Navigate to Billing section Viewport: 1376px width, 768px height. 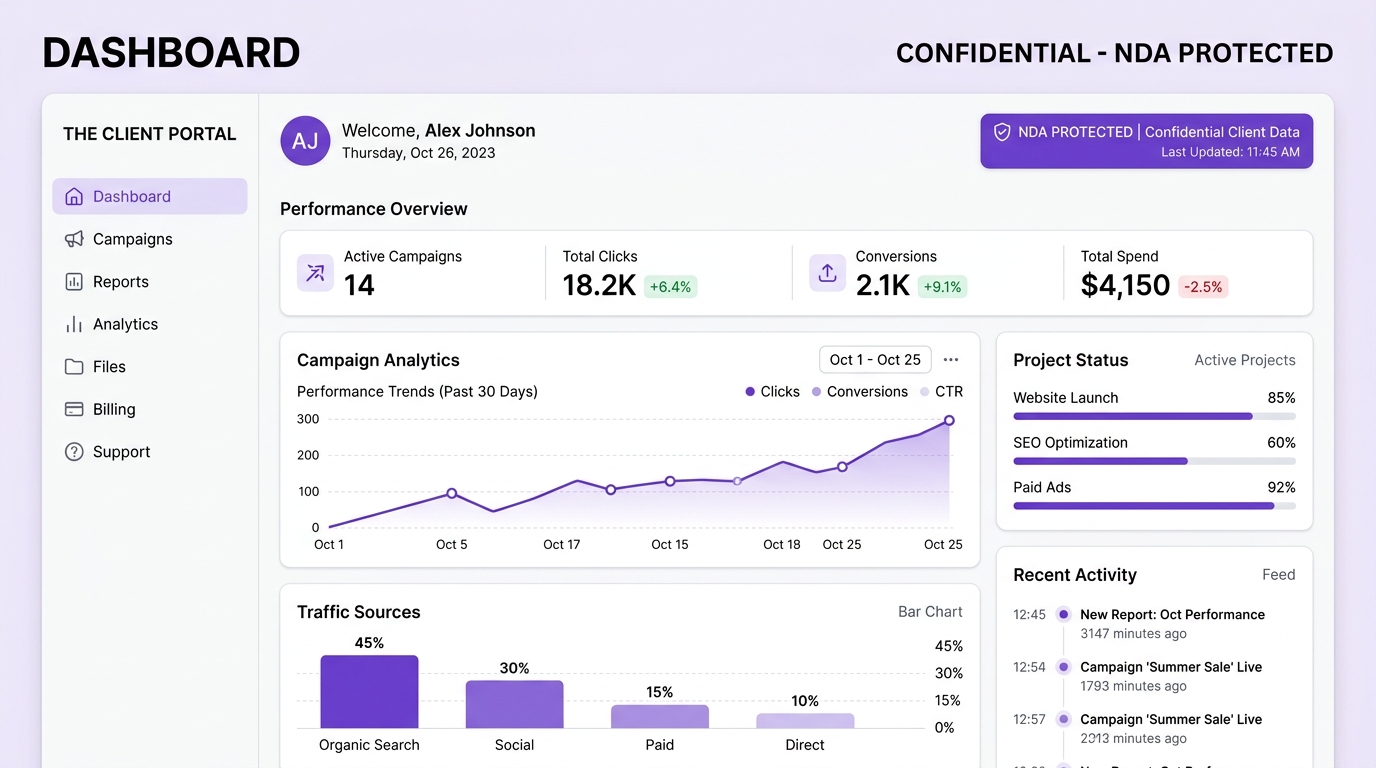point(150,409)
